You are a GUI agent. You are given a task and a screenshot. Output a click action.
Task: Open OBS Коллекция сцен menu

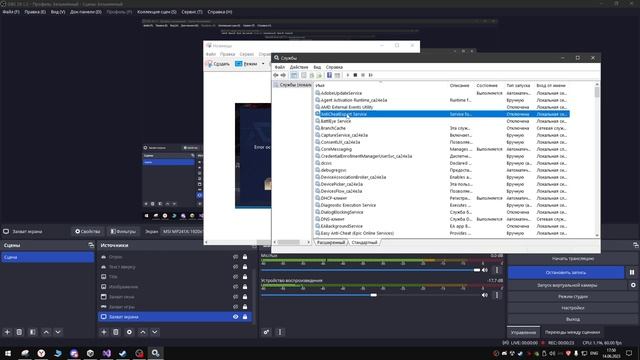point(157,12)
